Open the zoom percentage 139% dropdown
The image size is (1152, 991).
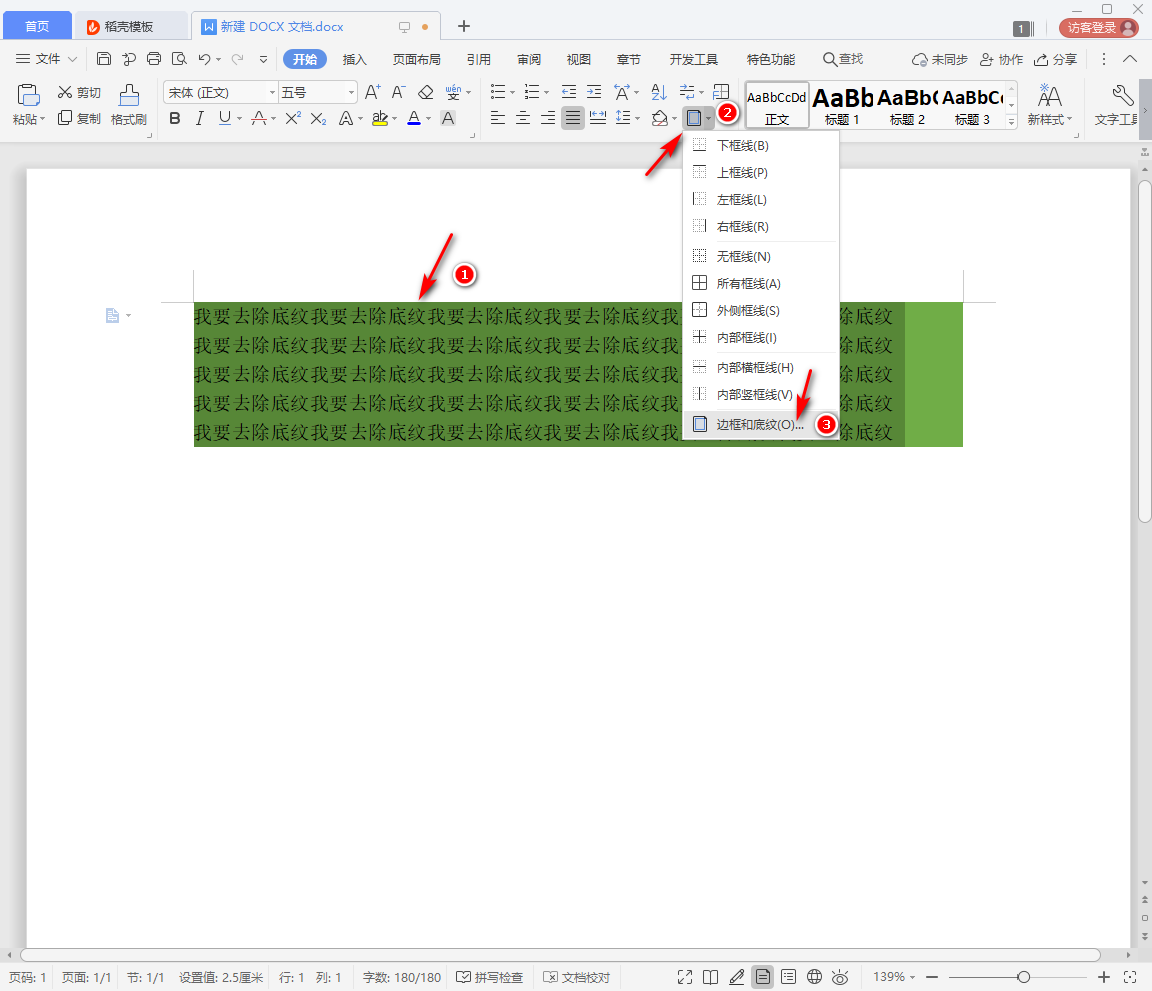(894, 977)
